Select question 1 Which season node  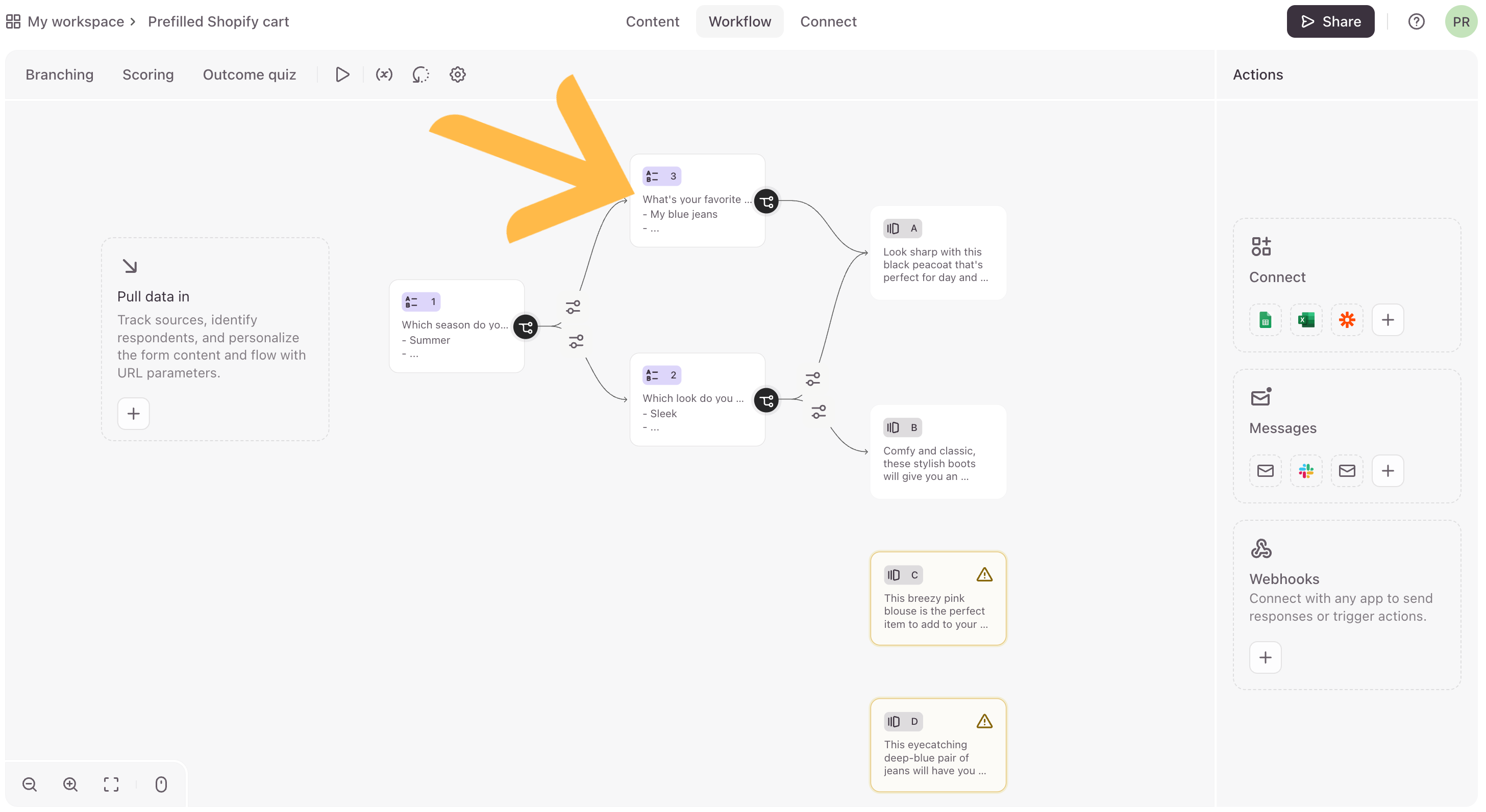[x=457, y=326]
